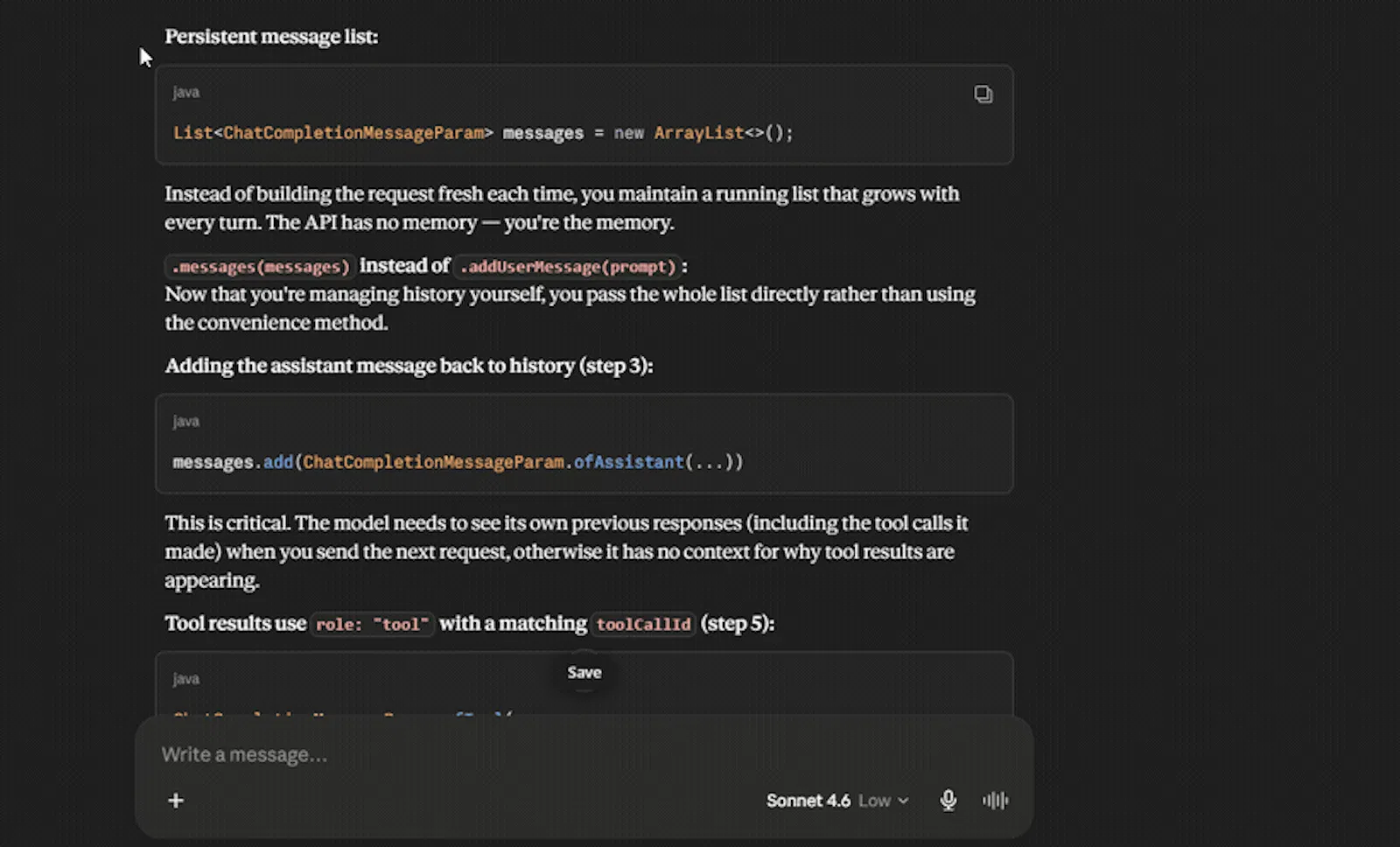The width and height of the screenshot is (1400, 847).
Task: Click the Adding the assistant message heading
Action: click(x=409, y=366)
